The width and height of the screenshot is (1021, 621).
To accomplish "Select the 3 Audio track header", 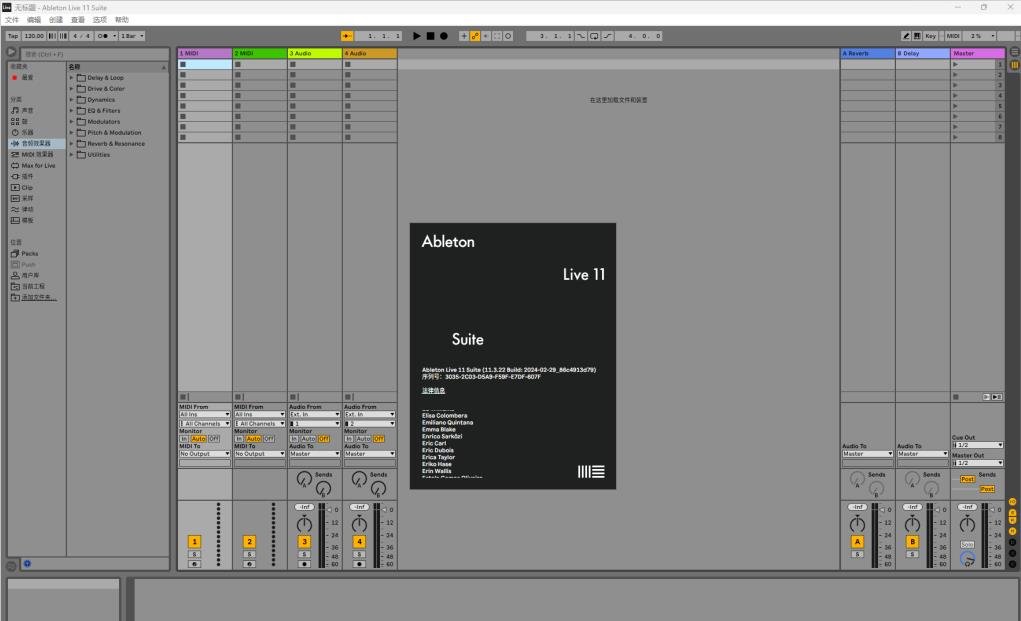I will point(315,53).
